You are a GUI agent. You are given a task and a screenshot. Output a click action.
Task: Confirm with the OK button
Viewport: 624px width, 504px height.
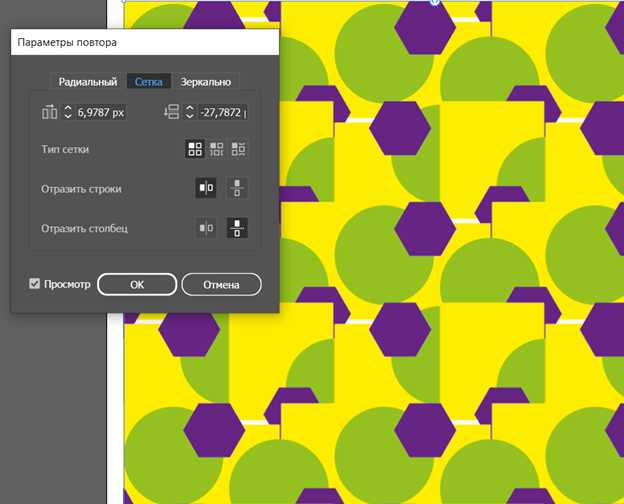click(137, 284)
